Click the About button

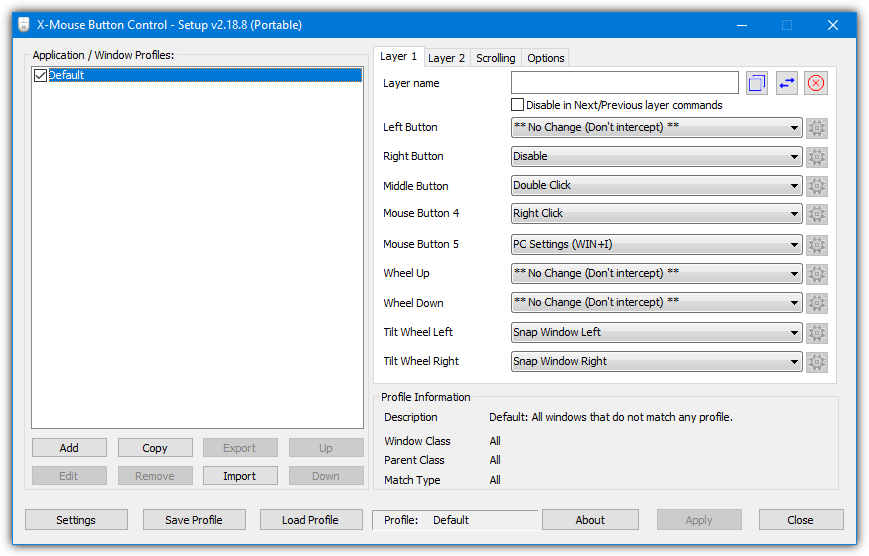[x=590, y=520]
